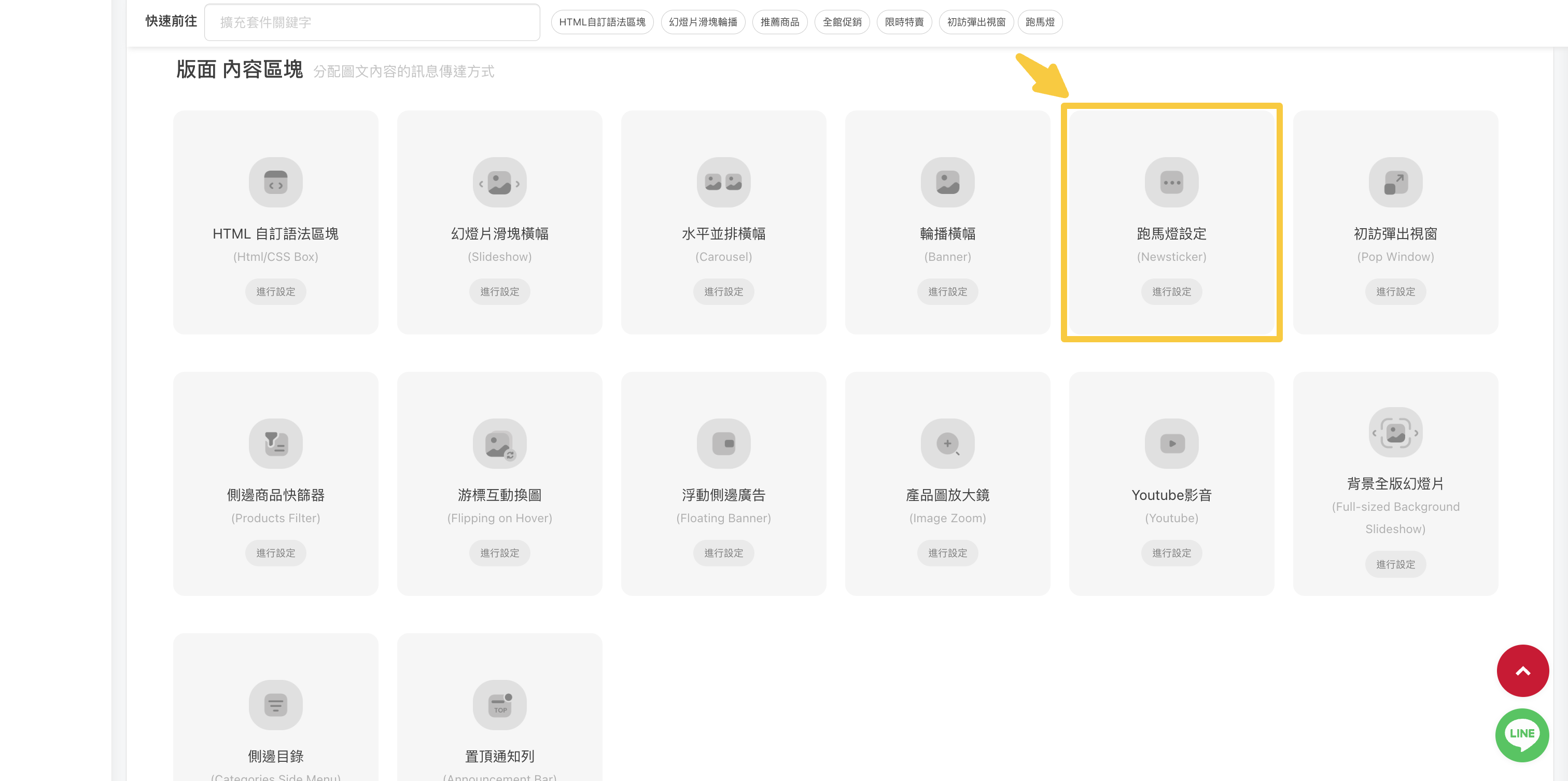Click the 版面 內容區塊 section heading

tap(239, 69)
